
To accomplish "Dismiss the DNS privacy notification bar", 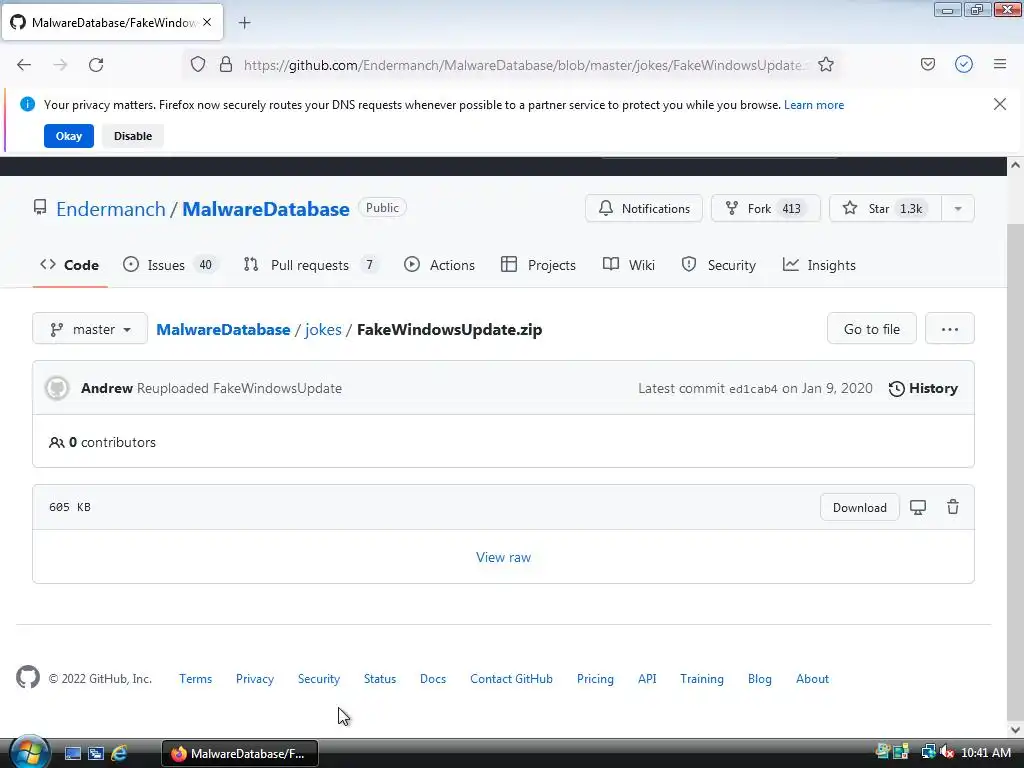I will click(x=1000, y=104).
